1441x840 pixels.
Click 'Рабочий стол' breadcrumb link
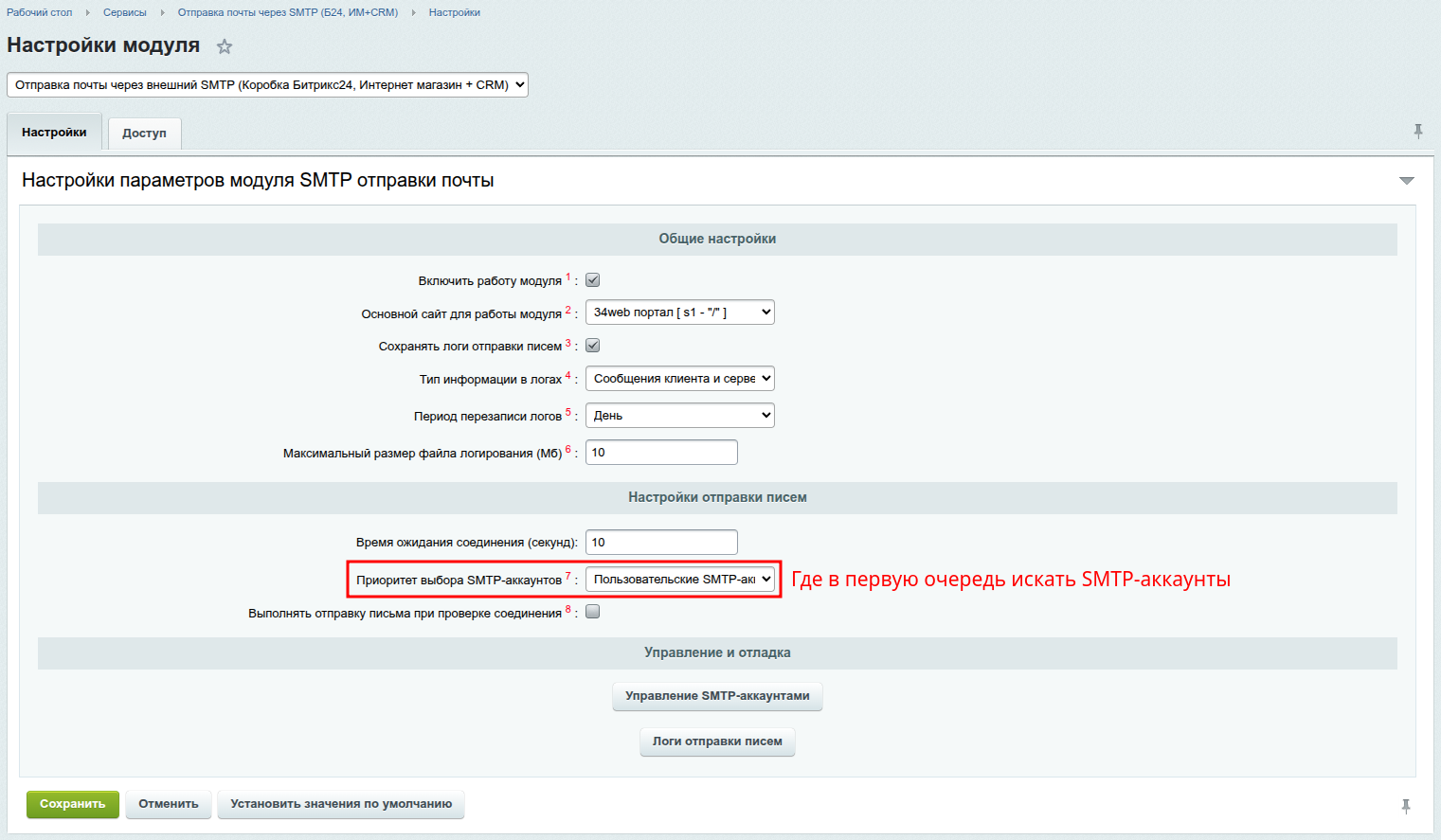pyautogui.click(x=39, y=12)
